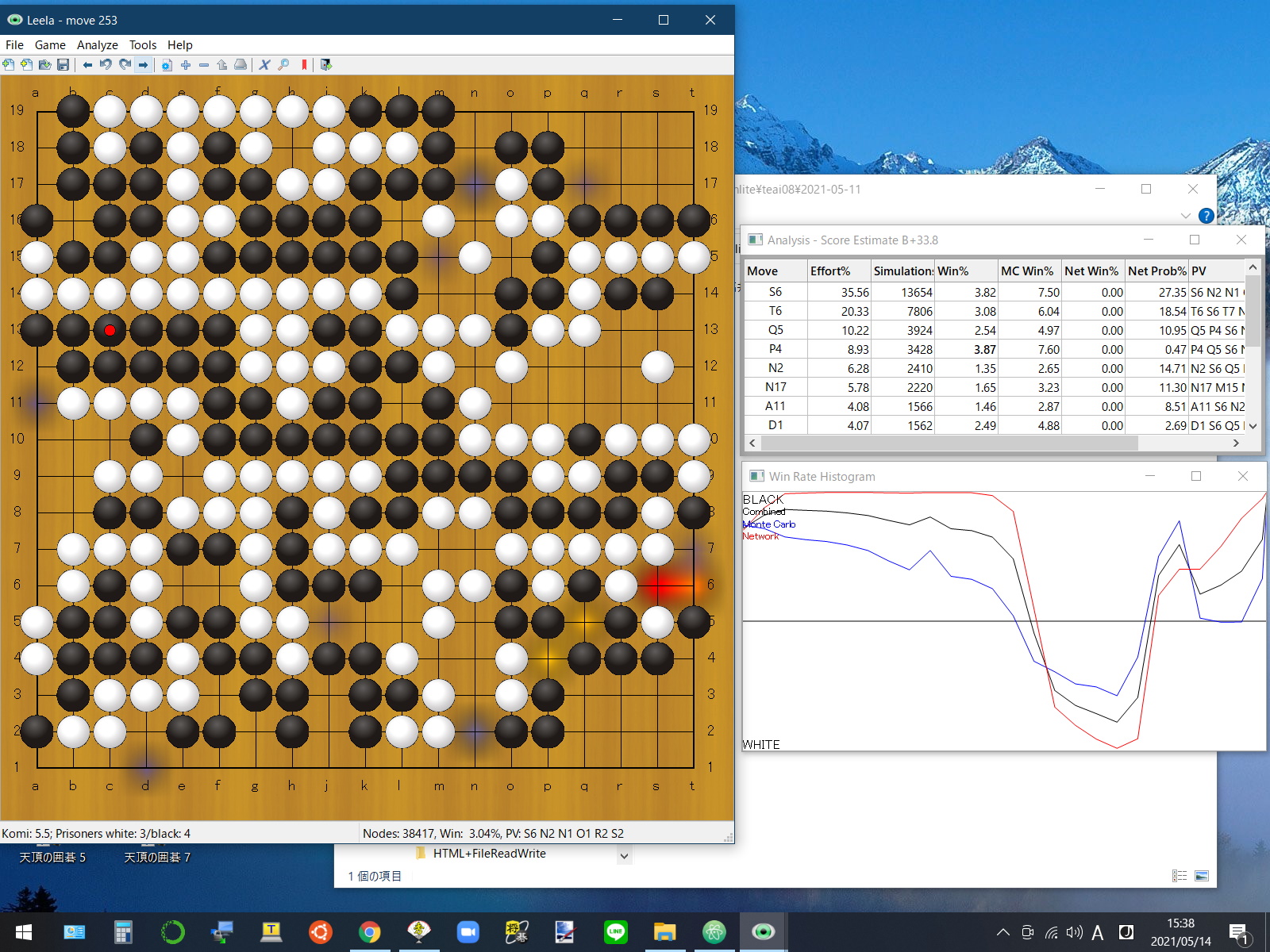Open Google Chrome from the taskbar
Screen dimensions: 1270x952
[369, 932]
